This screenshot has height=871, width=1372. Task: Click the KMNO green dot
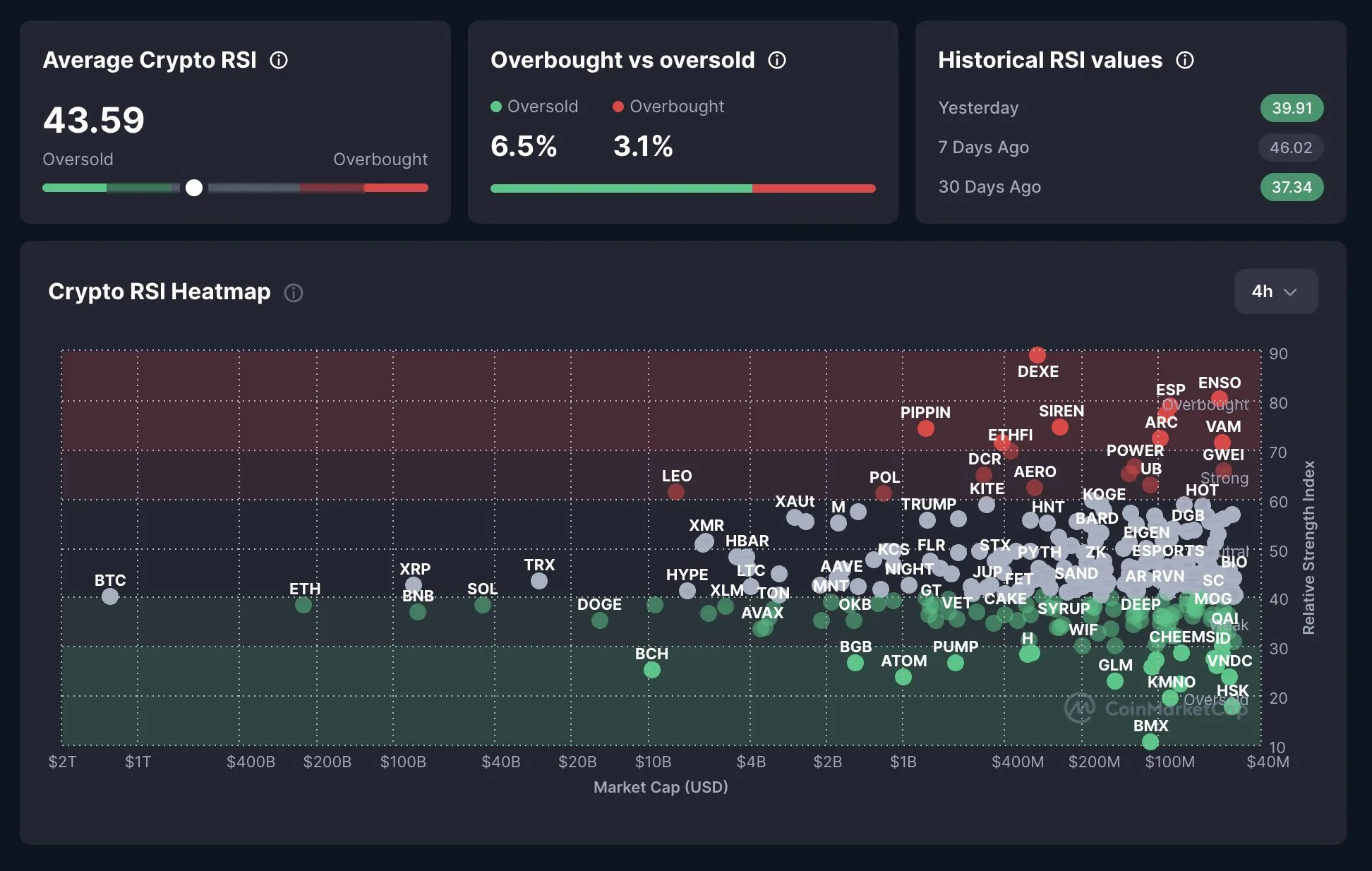point(1170,698)
